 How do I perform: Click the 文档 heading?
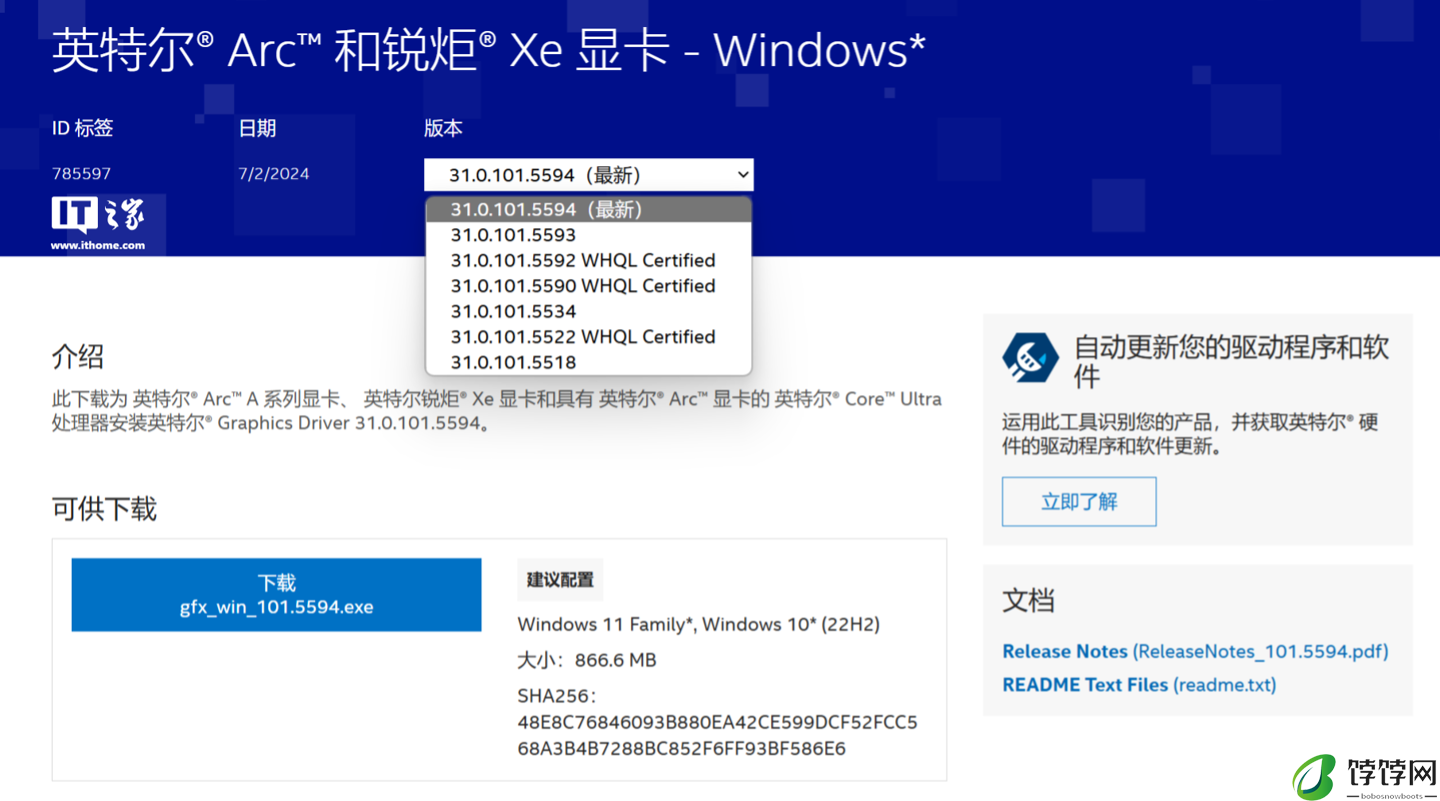[1028, 601]
